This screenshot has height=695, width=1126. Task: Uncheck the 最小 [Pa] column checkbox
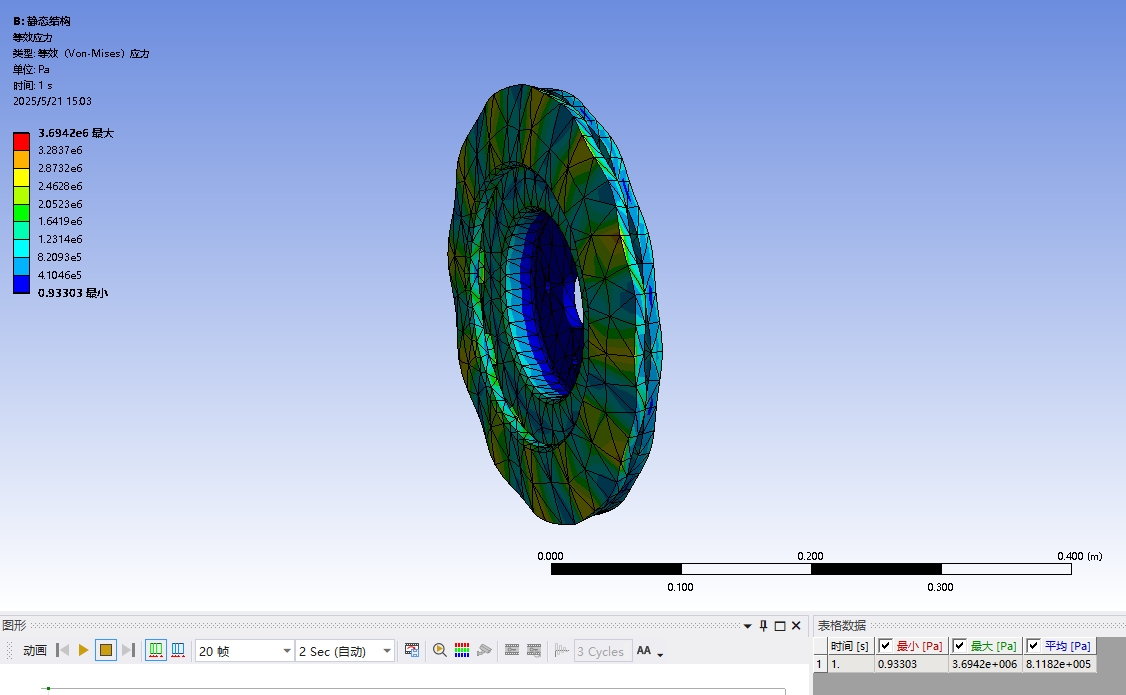(885, 646)
